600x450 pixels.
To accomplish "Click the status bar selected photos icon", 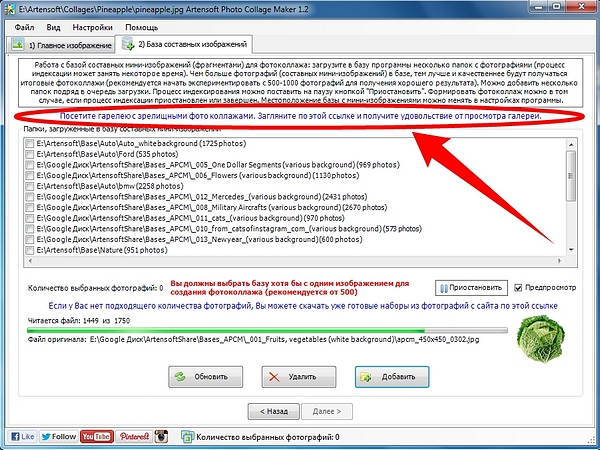I will coord(188,437).
